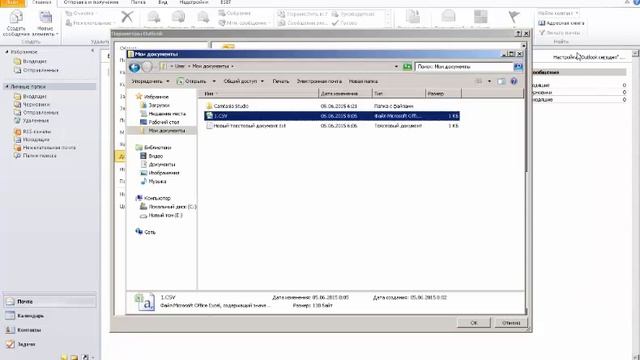The height and width of the screenshot is (360, 640).
Task: Click the green refresh button beside address bar
Action: [407, 67]
